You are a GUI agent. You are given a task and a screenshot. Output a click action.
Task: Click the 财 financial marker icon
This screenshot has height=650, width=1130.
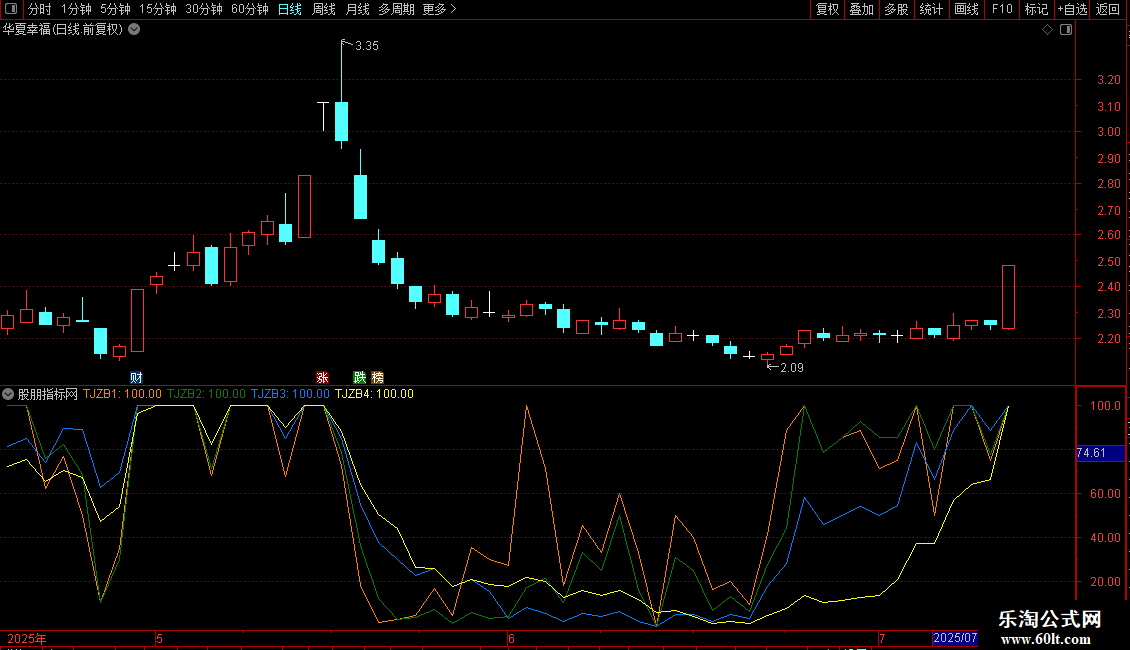pos(136,378)
